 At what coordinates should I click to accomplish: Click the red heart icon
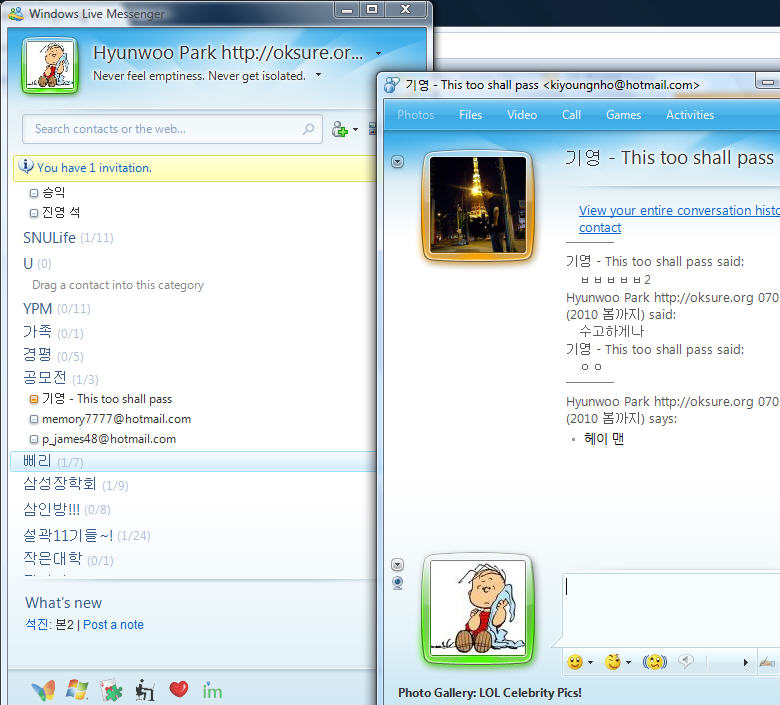tap(178, 689)
